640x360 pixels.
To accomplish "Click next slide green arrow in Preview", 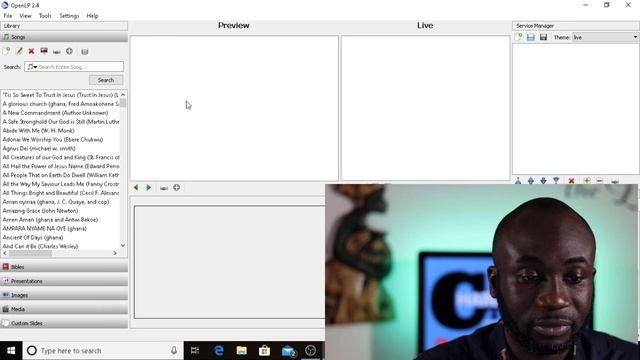I will click(x=149, y=188).
